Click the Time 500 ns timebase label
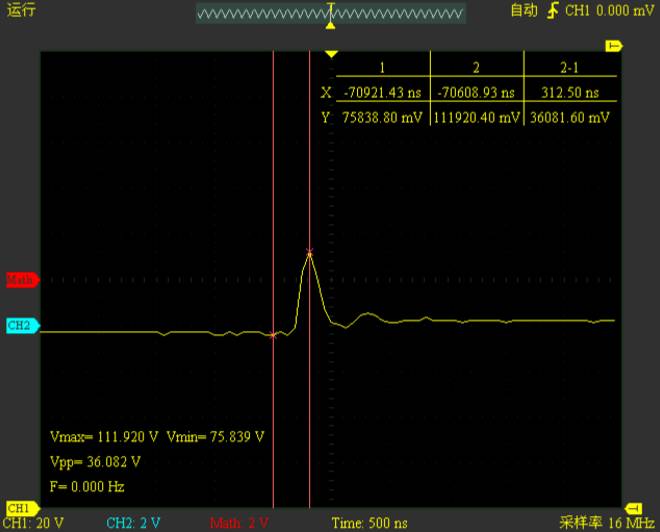Viewport: 660px width, 532px height. pos(369,523)
